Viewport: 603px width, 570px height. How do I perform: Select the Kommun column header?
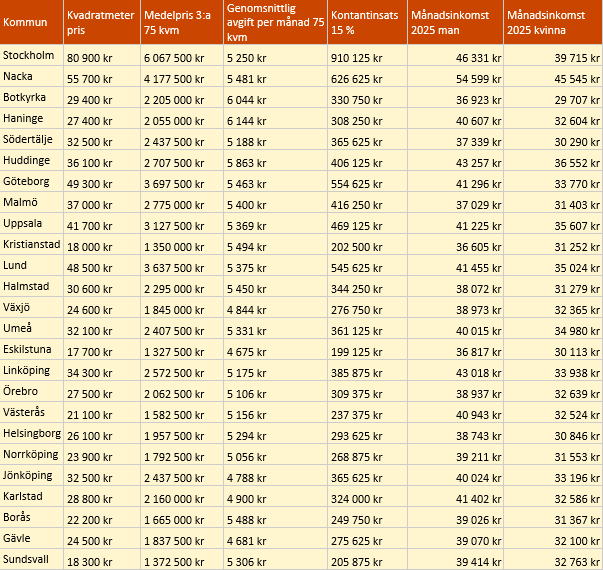click(32, 22)
